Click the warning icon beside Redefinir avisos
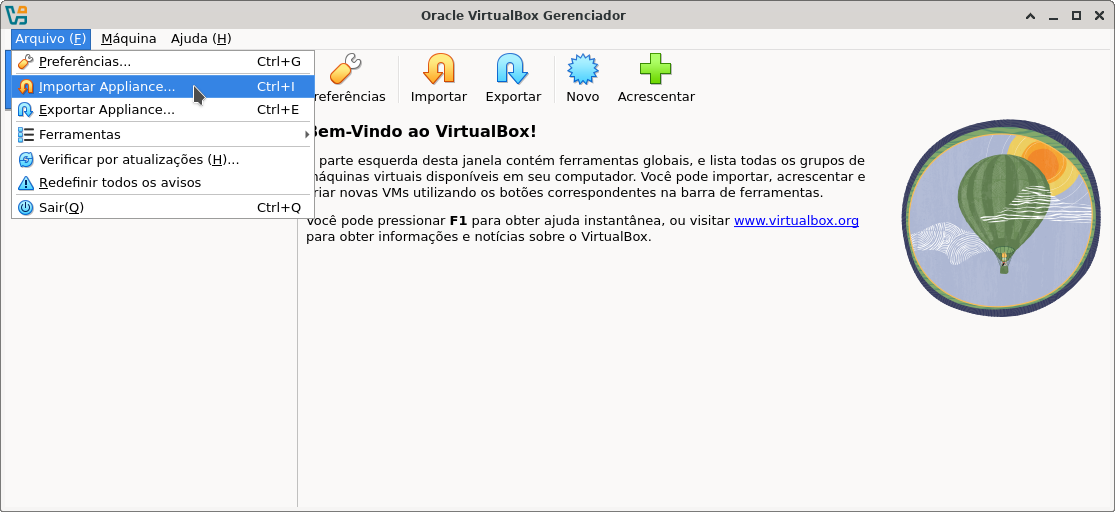1115x512 pixels. pyautogui.click(x=26, y=183)
